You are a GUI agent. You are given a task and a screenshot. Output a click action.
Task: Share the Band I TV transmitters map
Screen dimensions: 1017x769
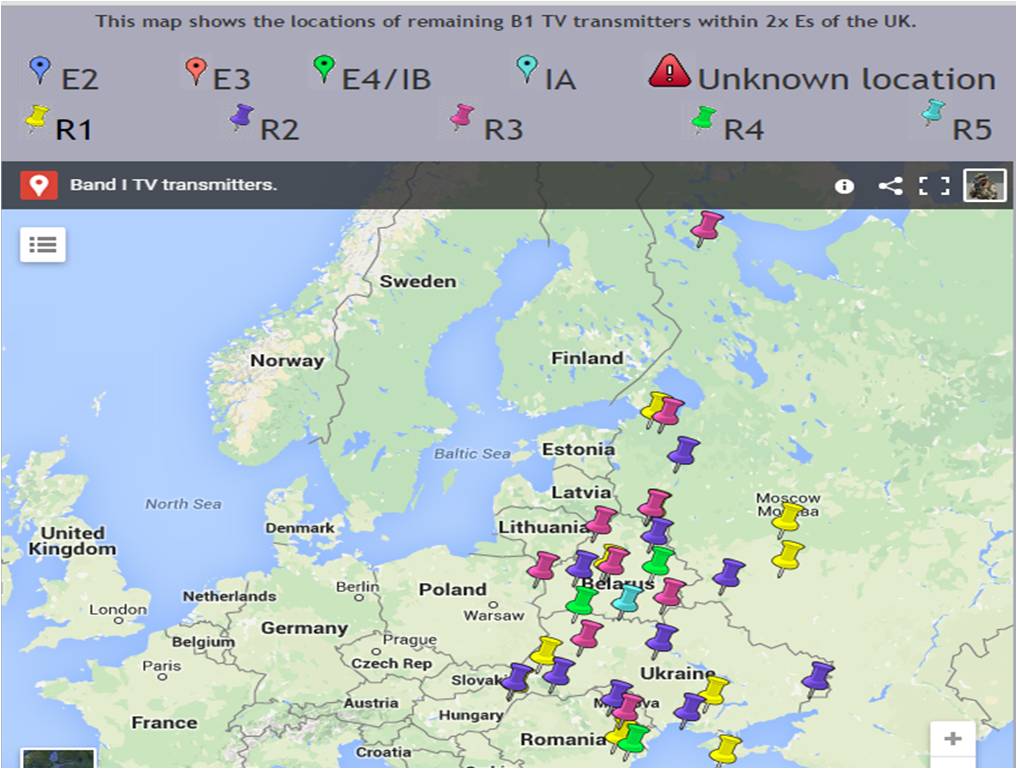click(890, 186)
